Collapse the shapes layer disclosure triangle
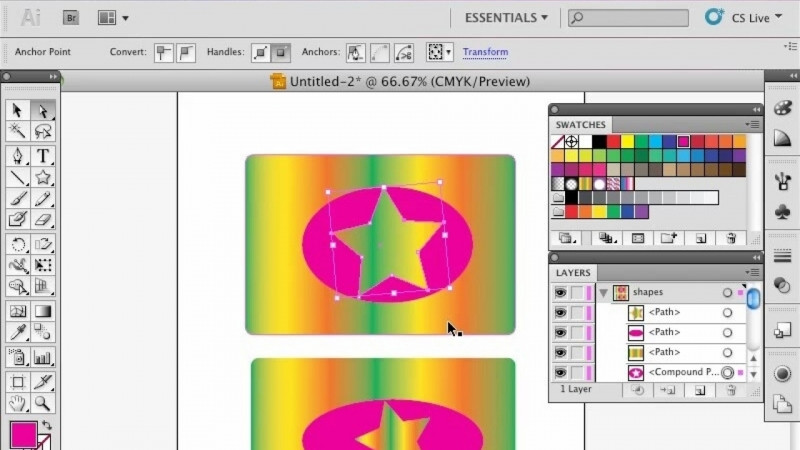Viewport: 800px width, 450px height. 604,293
